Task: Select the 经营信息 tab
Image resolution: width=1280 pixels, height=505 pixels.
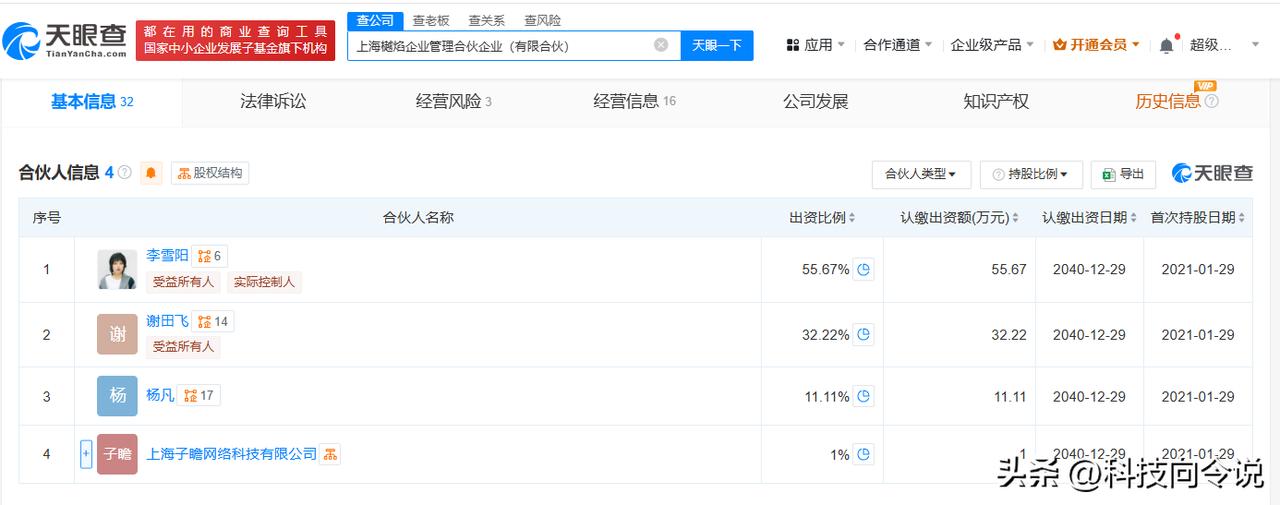Action: pyautogui.click(x=634, y=101)
